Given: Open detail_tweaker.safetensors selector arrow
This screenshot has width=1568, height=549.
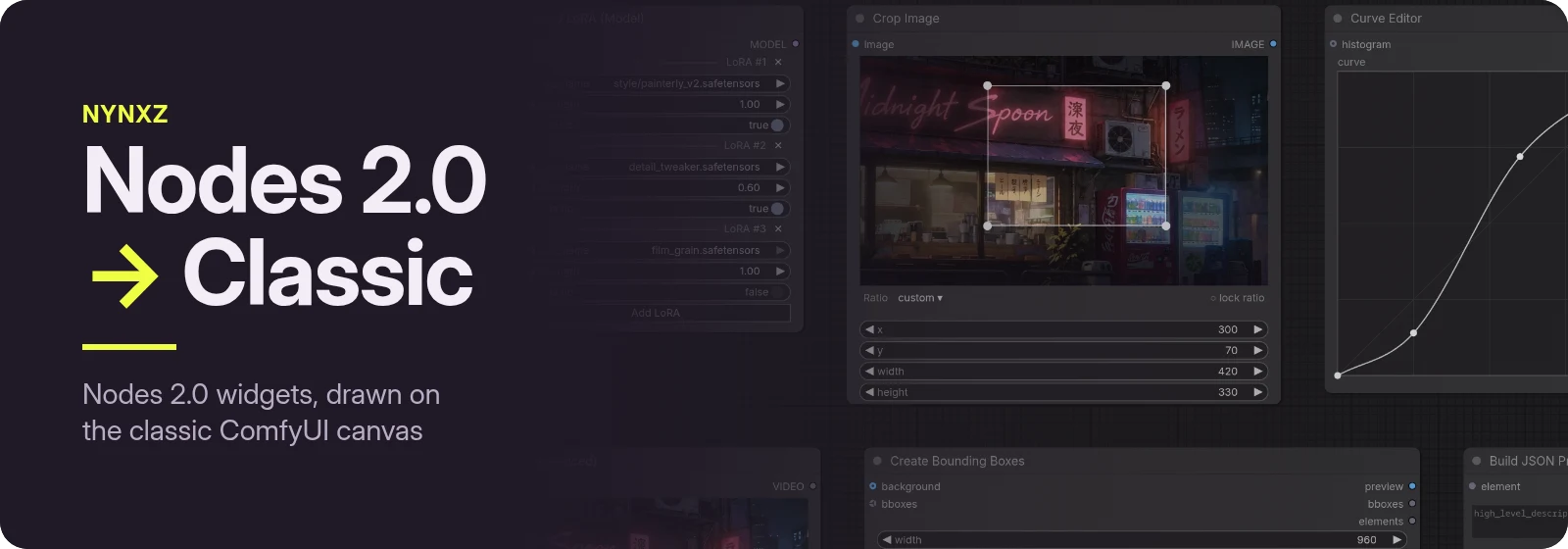Looking at the screenshot, I should [x=781, y=167].
